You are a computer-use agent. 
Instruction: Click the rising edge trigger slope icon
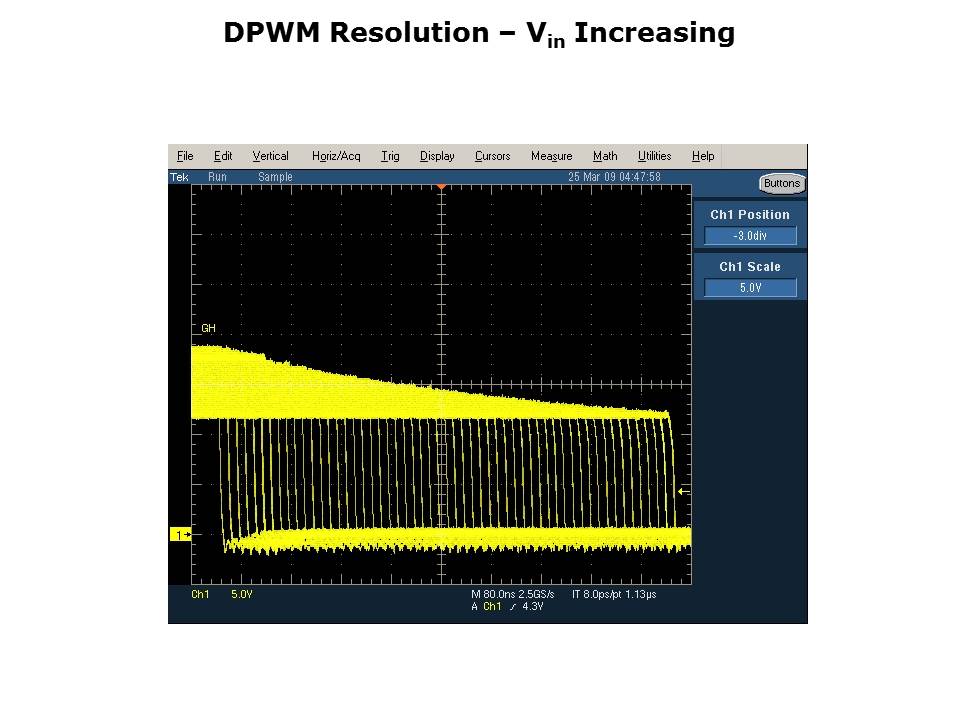pyautogui.click(x=511, y=606)
